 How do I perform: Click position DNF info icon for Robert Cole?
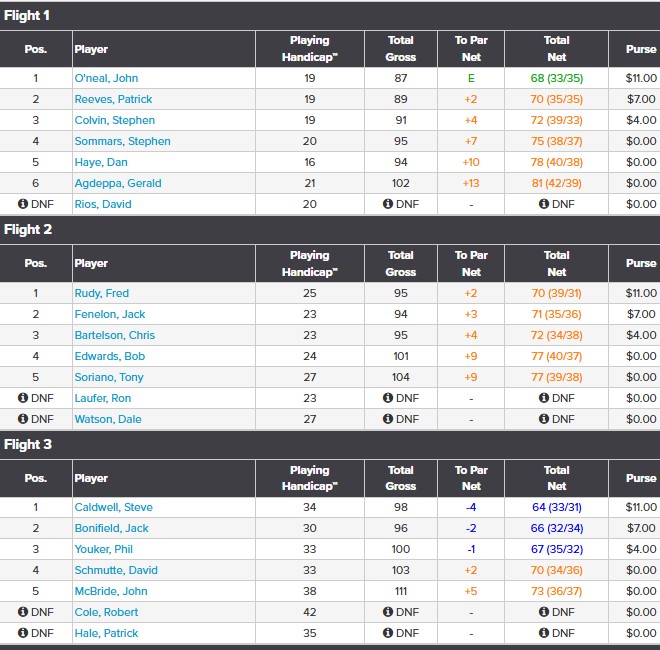point(22,612)
